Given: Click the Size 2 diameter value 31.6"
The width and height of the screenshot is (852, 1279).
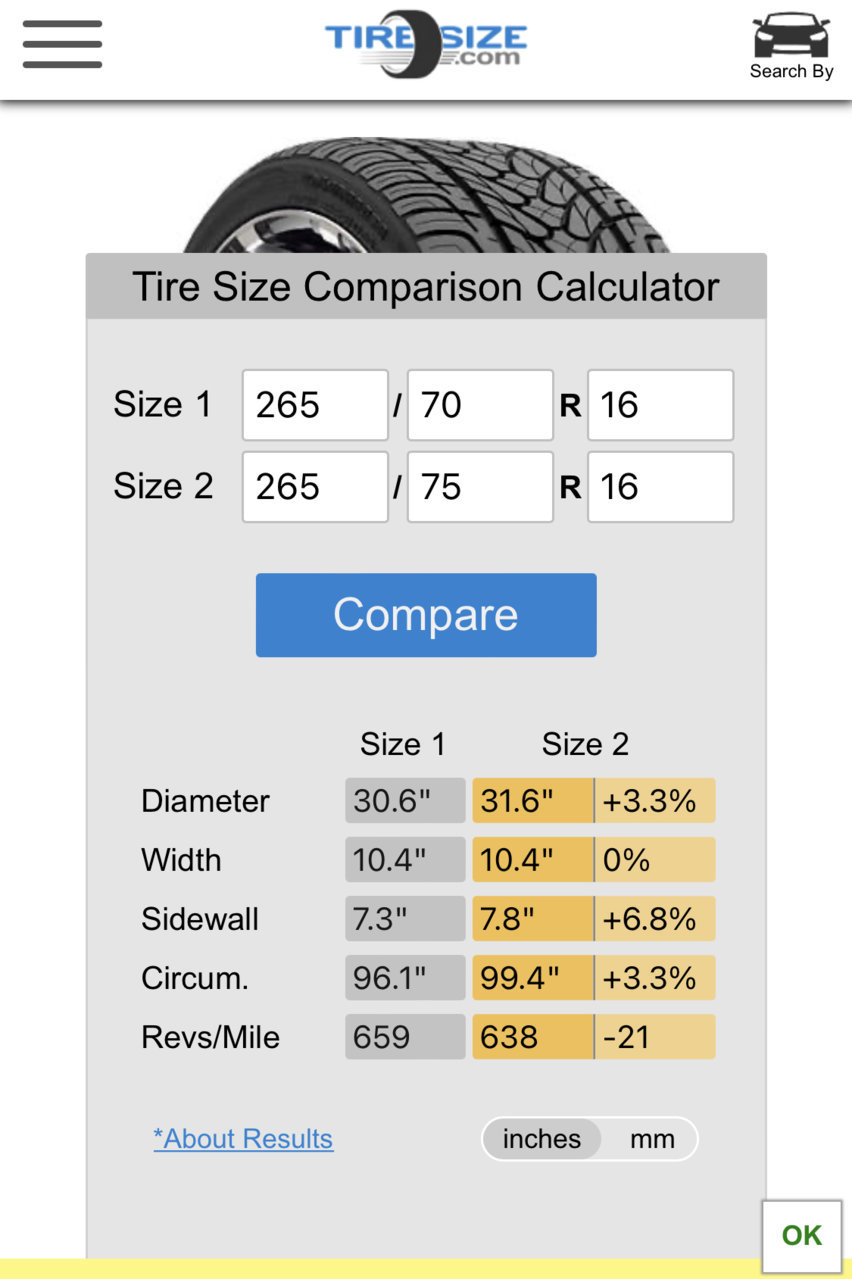Looking at the screenshot, I should click(x=533, y=801).
